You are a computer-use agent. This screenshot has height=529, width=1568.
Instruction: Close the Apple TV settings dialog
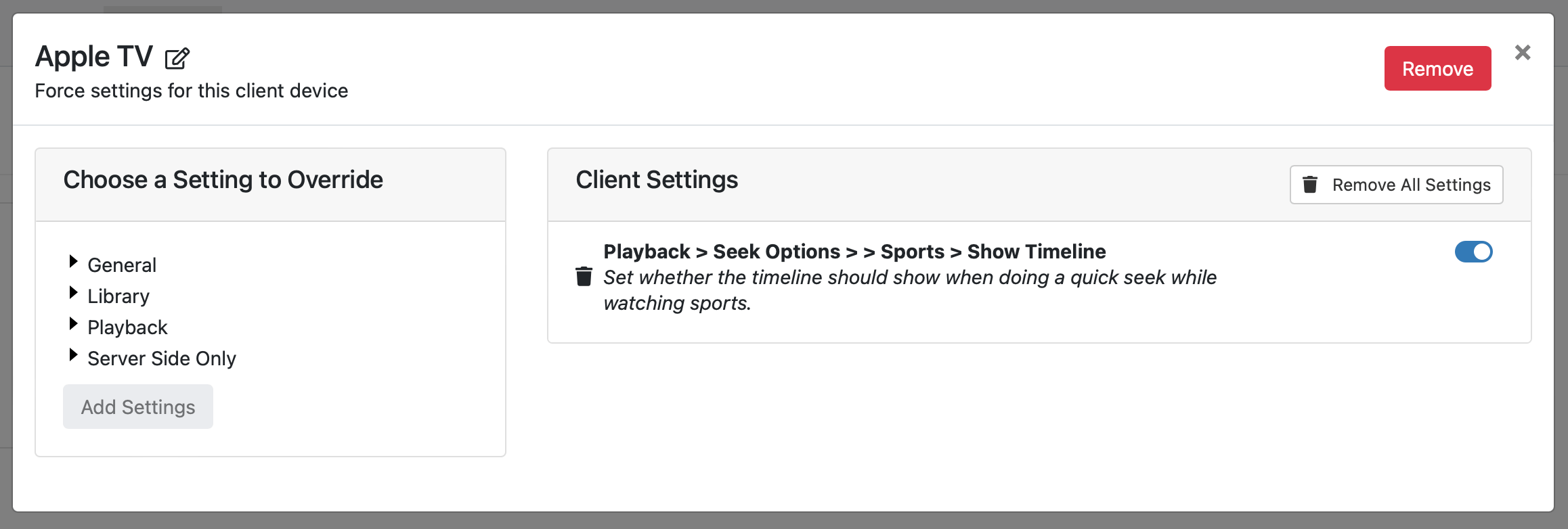tap(1523, 52)
